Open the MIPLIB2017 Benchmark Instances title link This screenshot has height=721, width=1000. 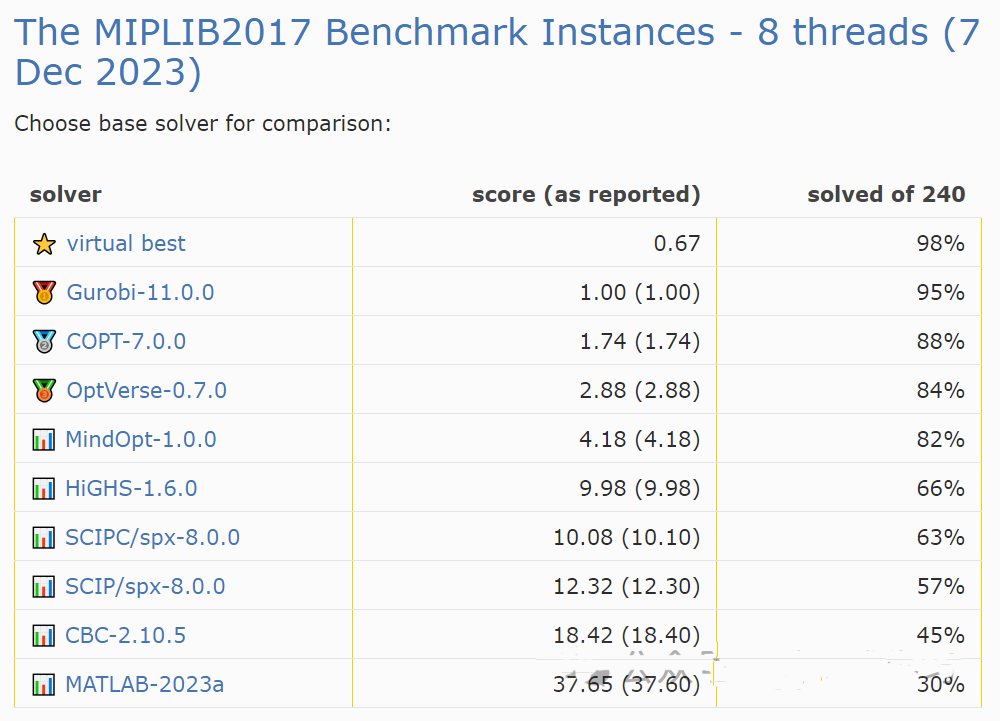click(x=497, y=52)
